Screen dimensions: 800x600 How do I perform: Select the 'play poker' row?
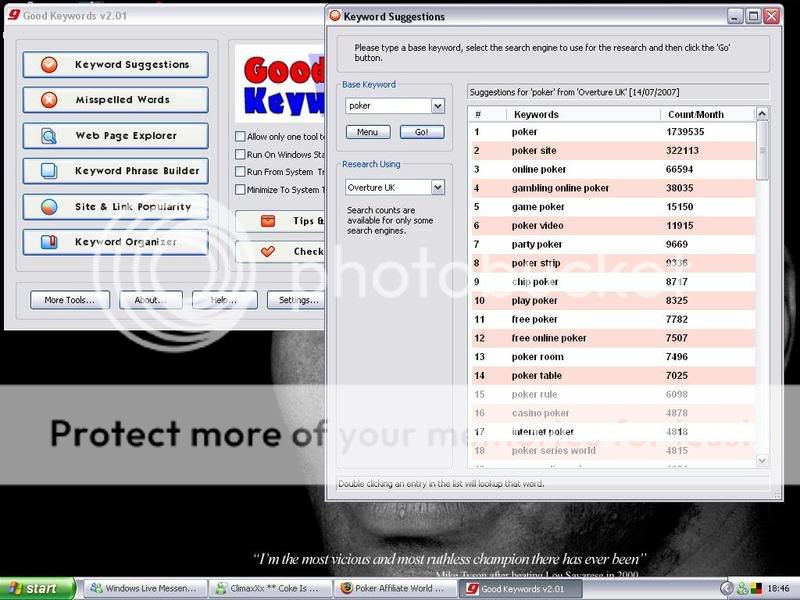pyautogui.click(x=612, y=301)
